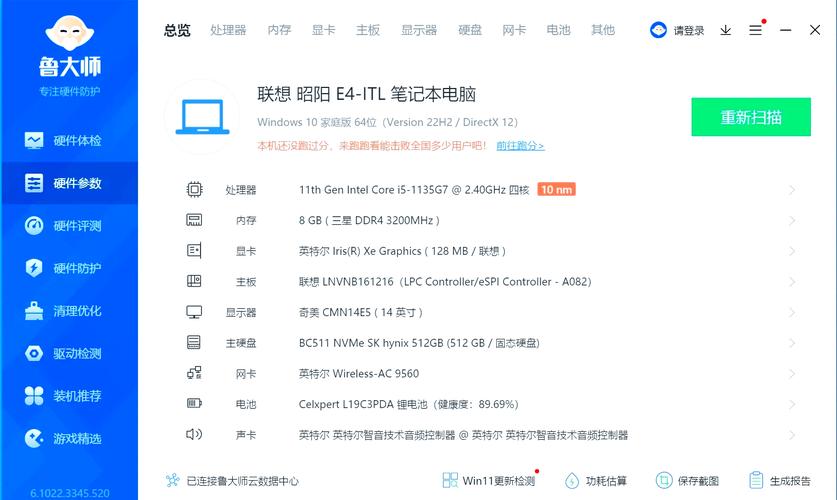
Task: Click the 网卡 network icon
Action: pos(194,372)
